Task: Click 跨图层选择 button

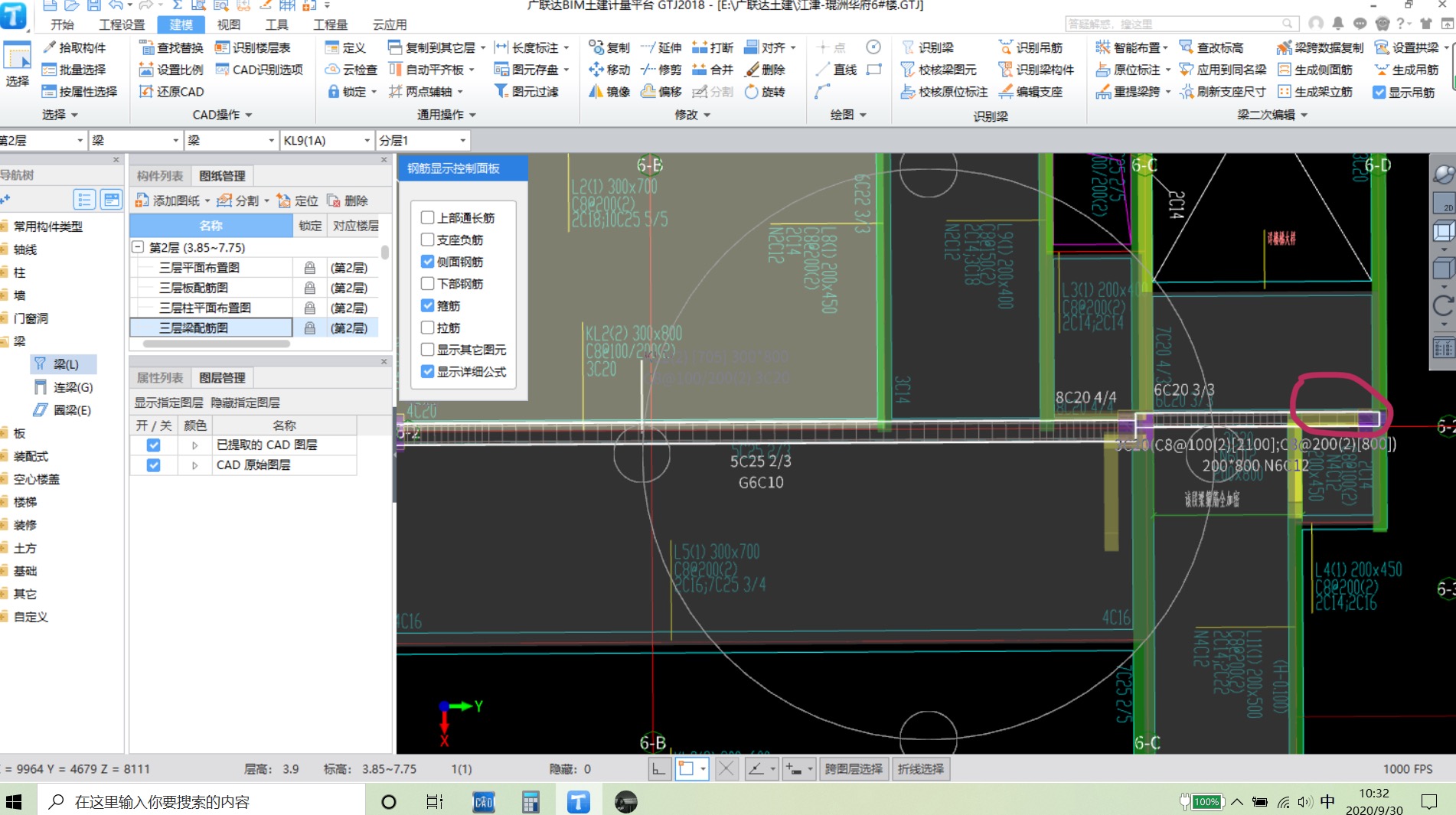Action: coord(853,769)
